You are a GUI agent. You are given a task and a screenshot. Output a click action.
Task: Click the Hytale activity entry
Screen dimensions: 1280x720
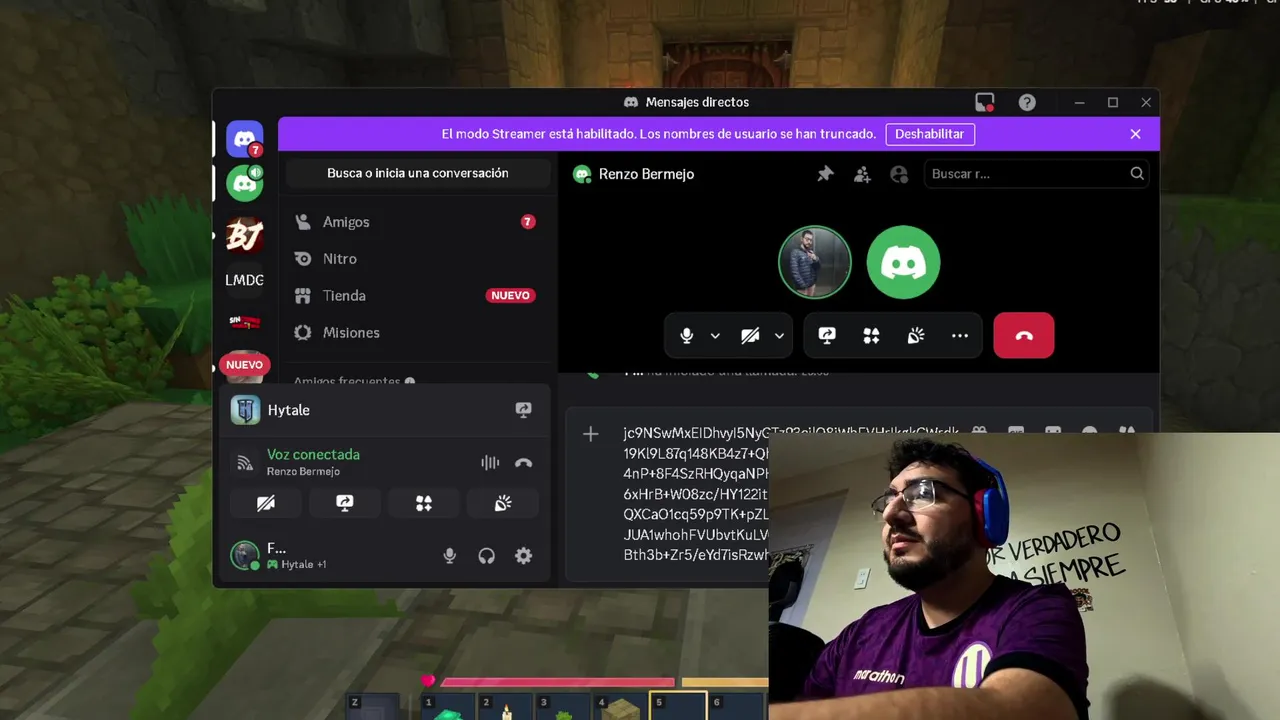coord(385,410)
